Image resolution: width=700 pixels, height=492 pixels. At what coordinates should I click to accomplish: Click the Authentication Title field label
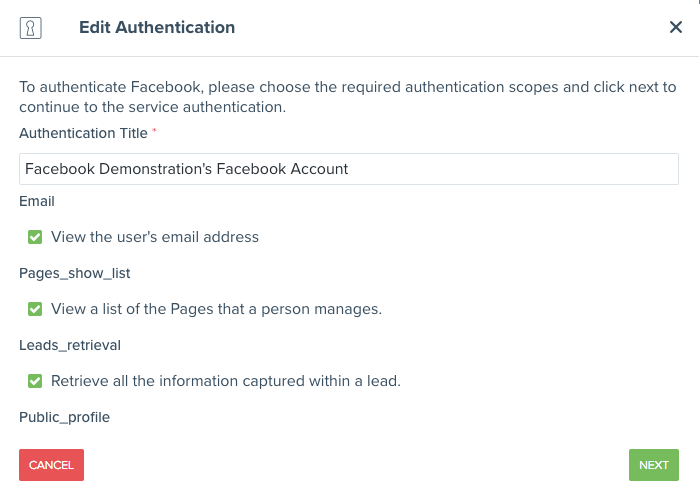coord(83,133)
